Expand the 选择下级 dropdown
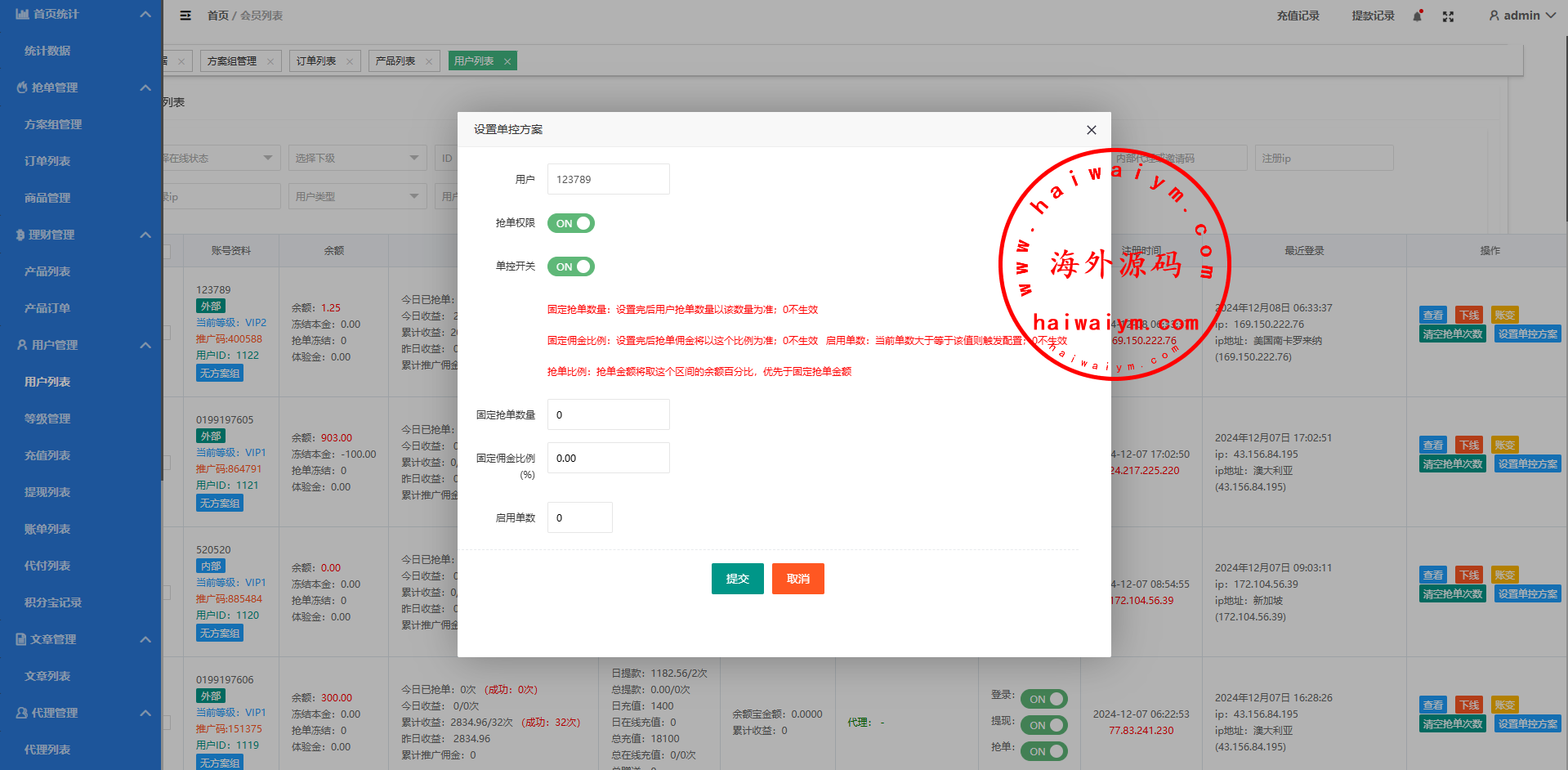Image resolution: width=1568 pixels, height=770 pixels. [x=357, y=158]
